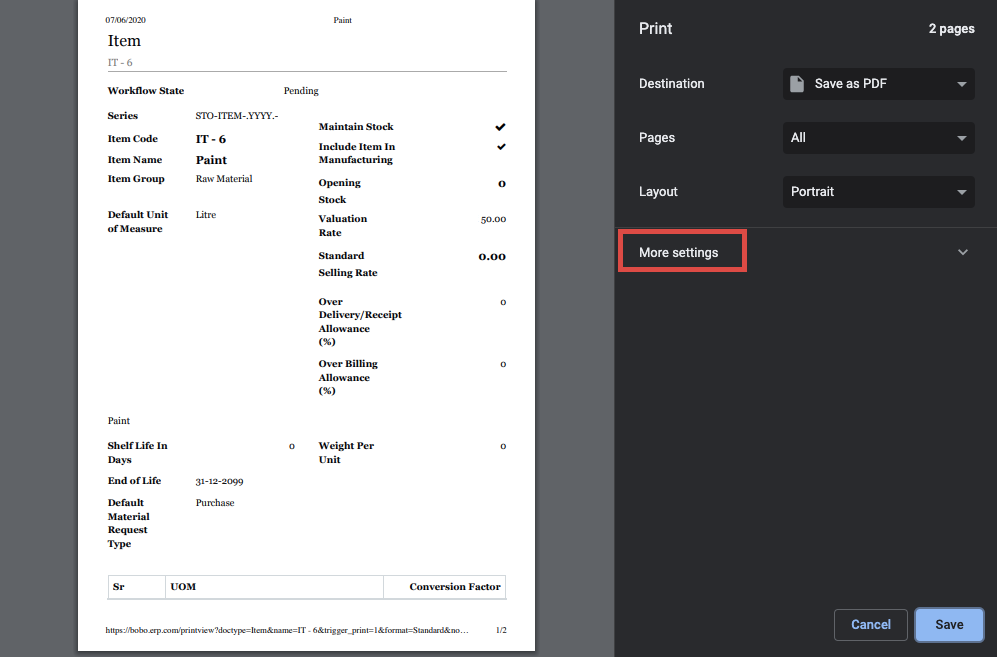Click the Item heading in the preview

coord(124,41)
